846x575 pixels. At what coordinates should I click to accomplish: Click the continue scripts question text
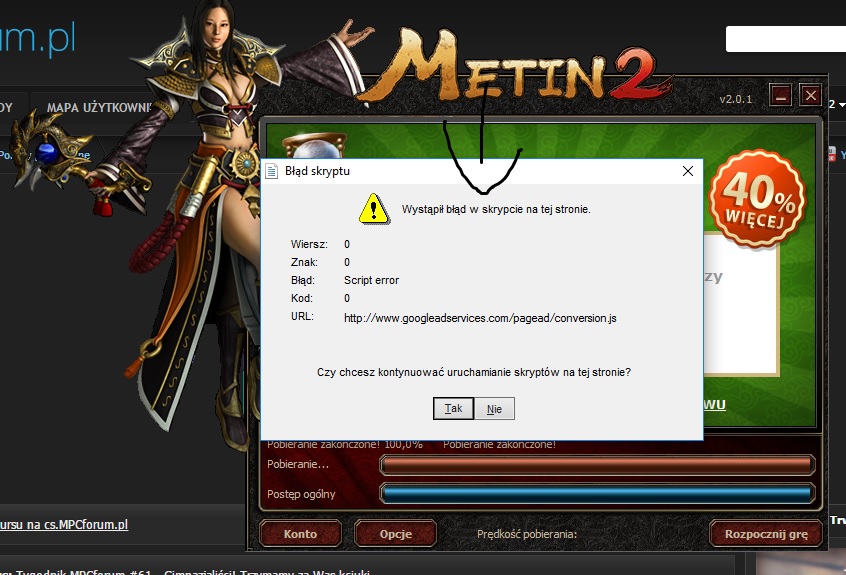(474, 372)
